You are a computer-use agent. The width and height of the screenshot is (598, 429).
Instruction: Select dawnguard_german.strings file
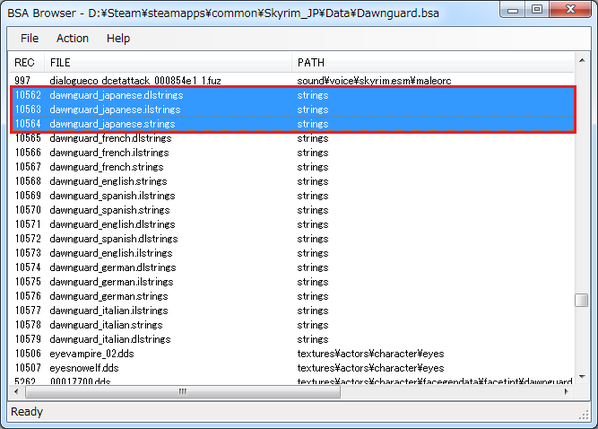109,296
